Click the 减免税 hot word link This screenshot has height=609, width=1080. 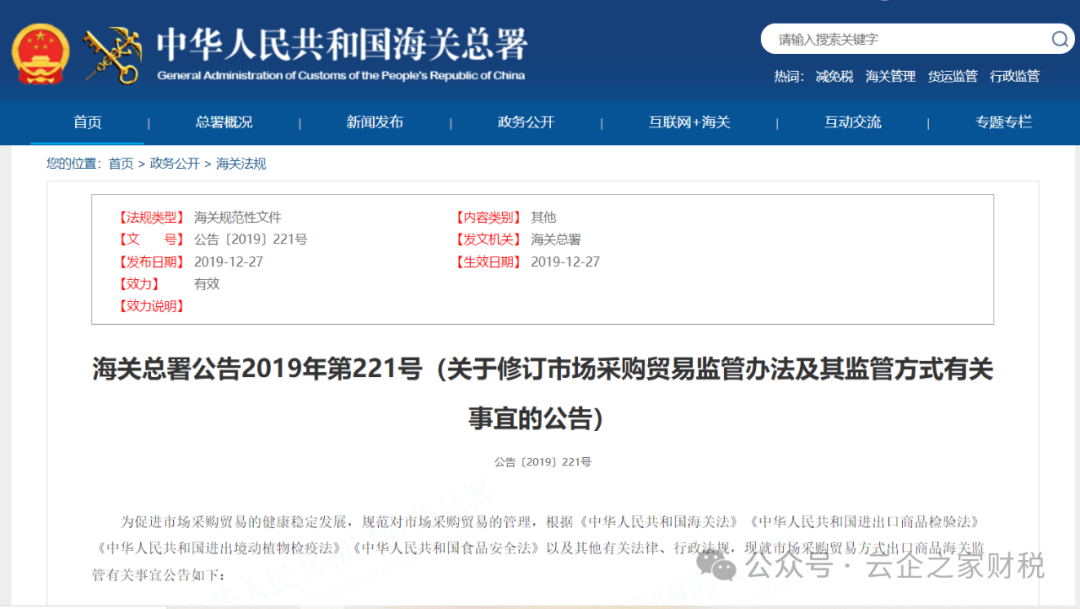[835, 76]
